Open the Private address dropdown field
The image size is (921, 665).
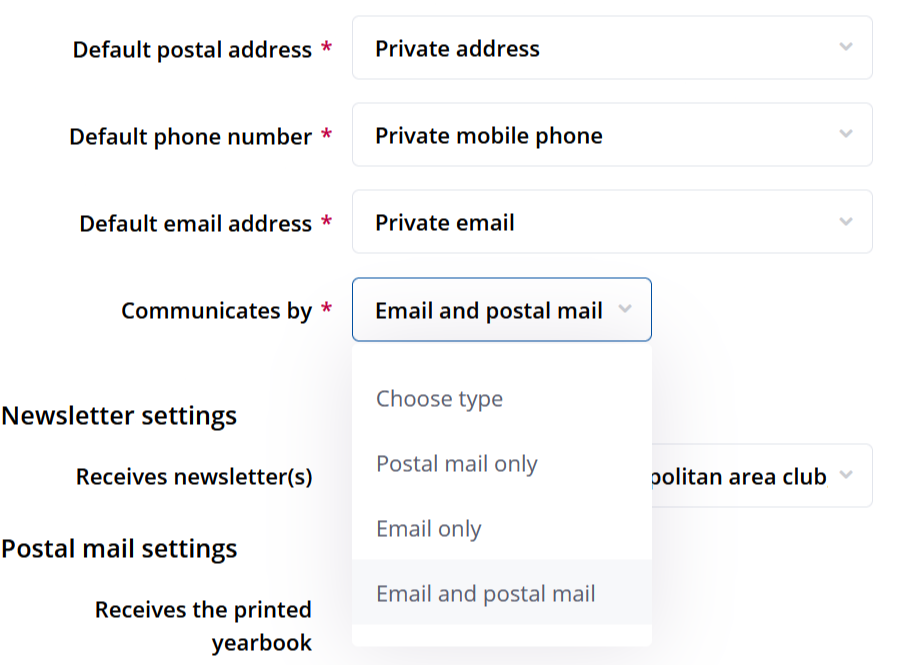[600, 48]
